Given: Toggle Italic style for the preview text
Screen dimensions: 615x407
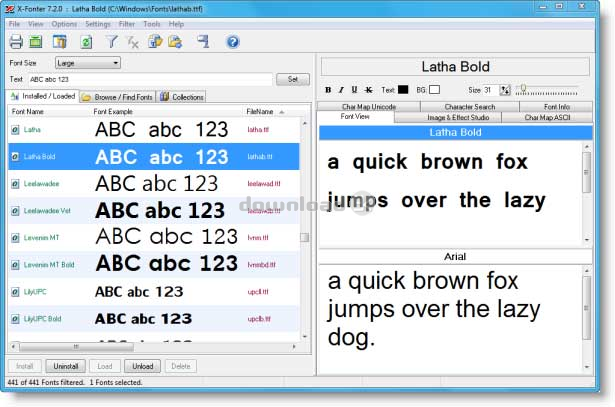Looking at the screenshot, I should pyautogui.click(x=341, y=90).
